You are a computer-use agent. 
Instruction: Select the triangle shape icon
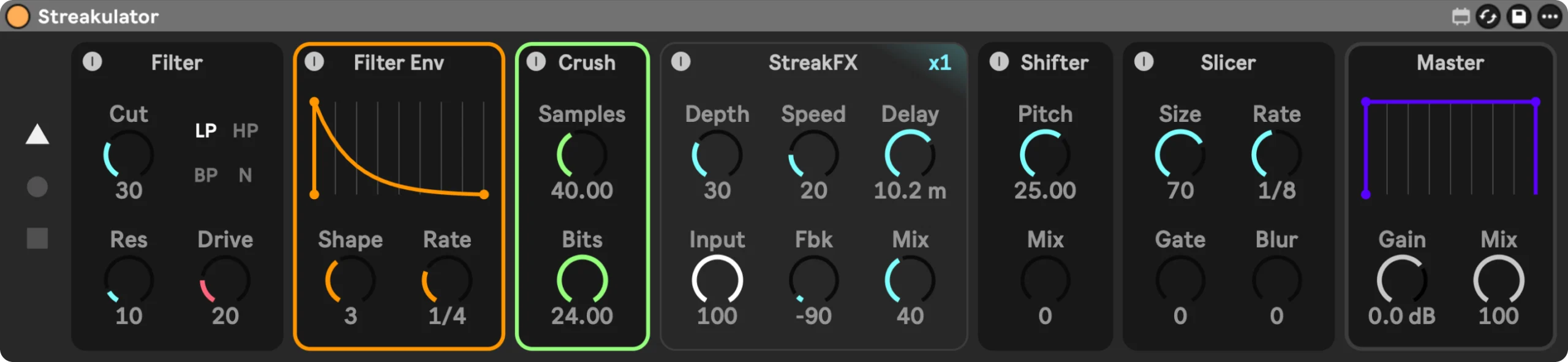pos(37,135)
